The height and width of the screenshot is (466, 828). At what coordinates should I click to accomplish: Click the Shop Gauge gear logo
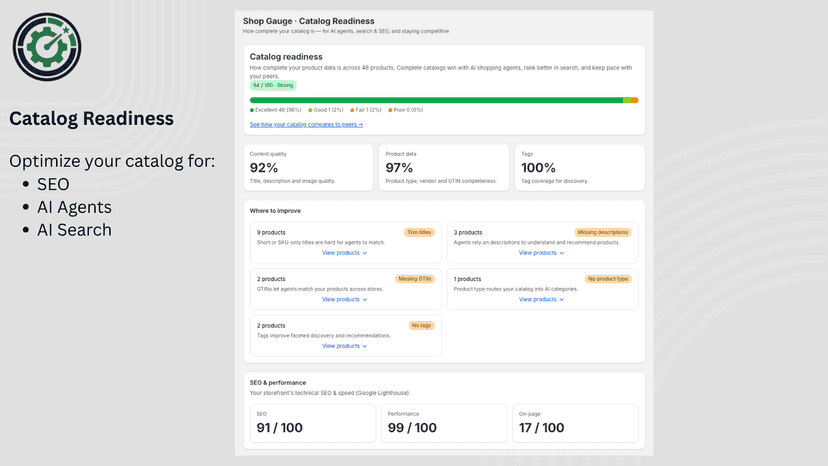[47, 47]
